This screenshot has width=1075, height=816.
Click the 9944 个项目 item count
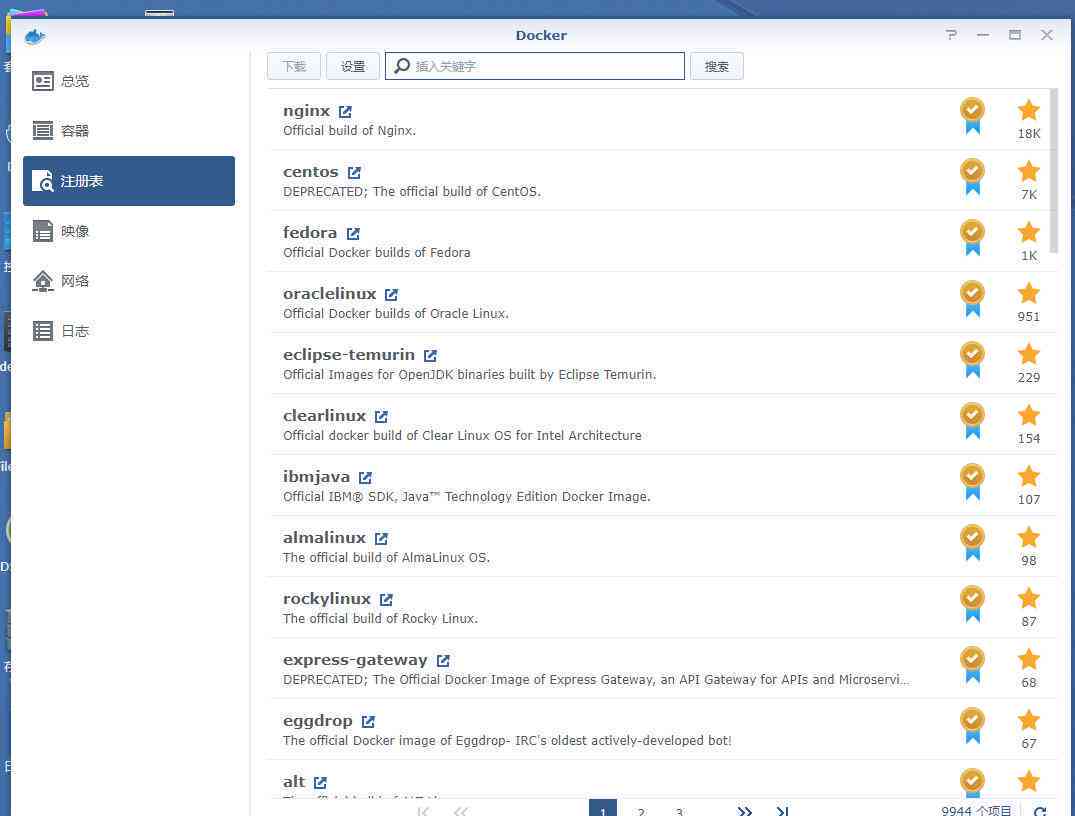(x=976, y=811)
